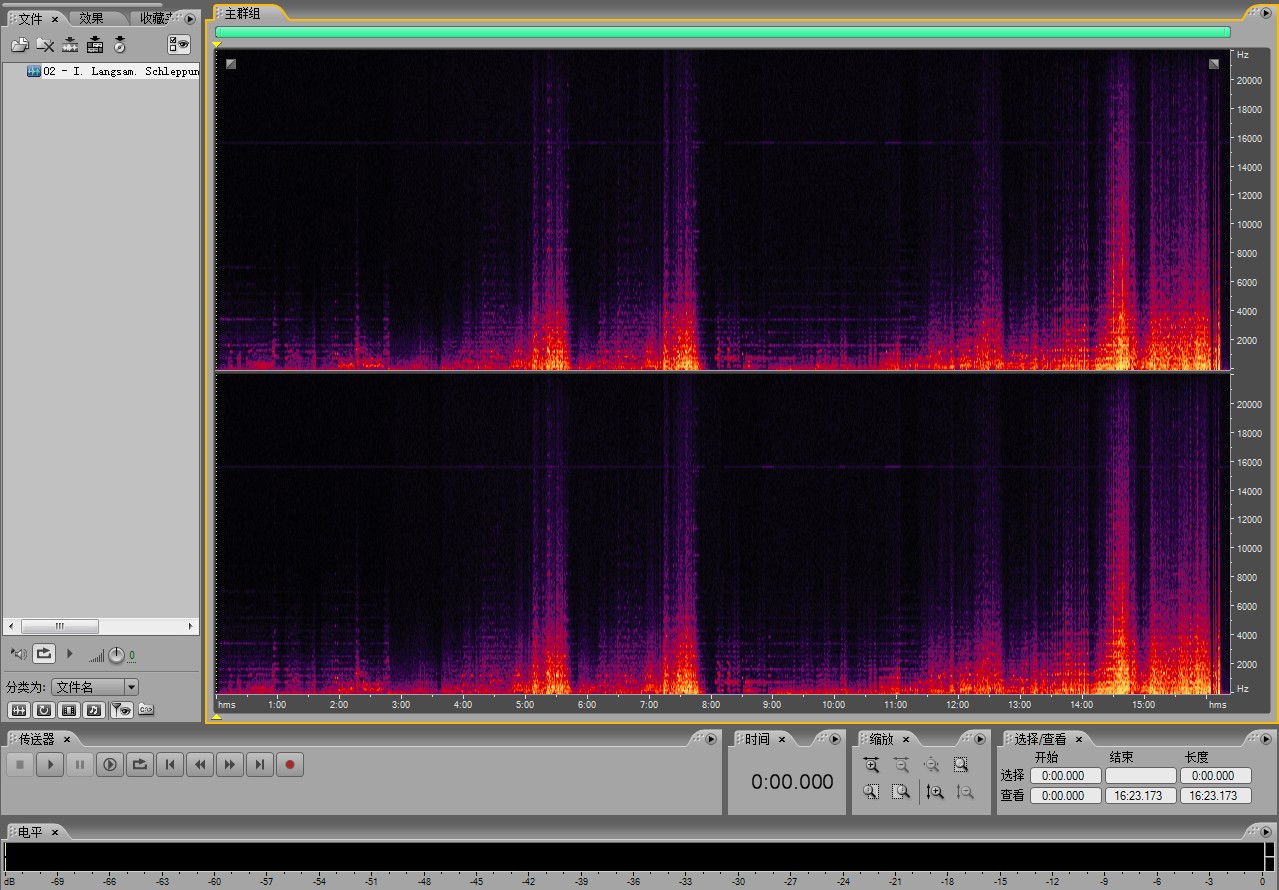
Task: Click the Fast Forward transport button
Action: coord(230,765)
